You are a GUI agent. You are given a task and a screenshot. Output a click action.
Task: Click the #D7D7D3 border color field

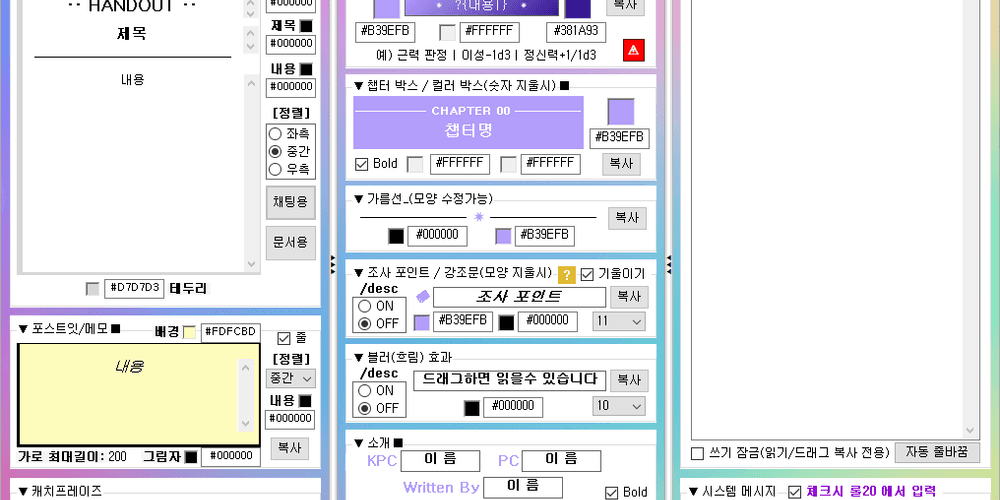point(134,288)
